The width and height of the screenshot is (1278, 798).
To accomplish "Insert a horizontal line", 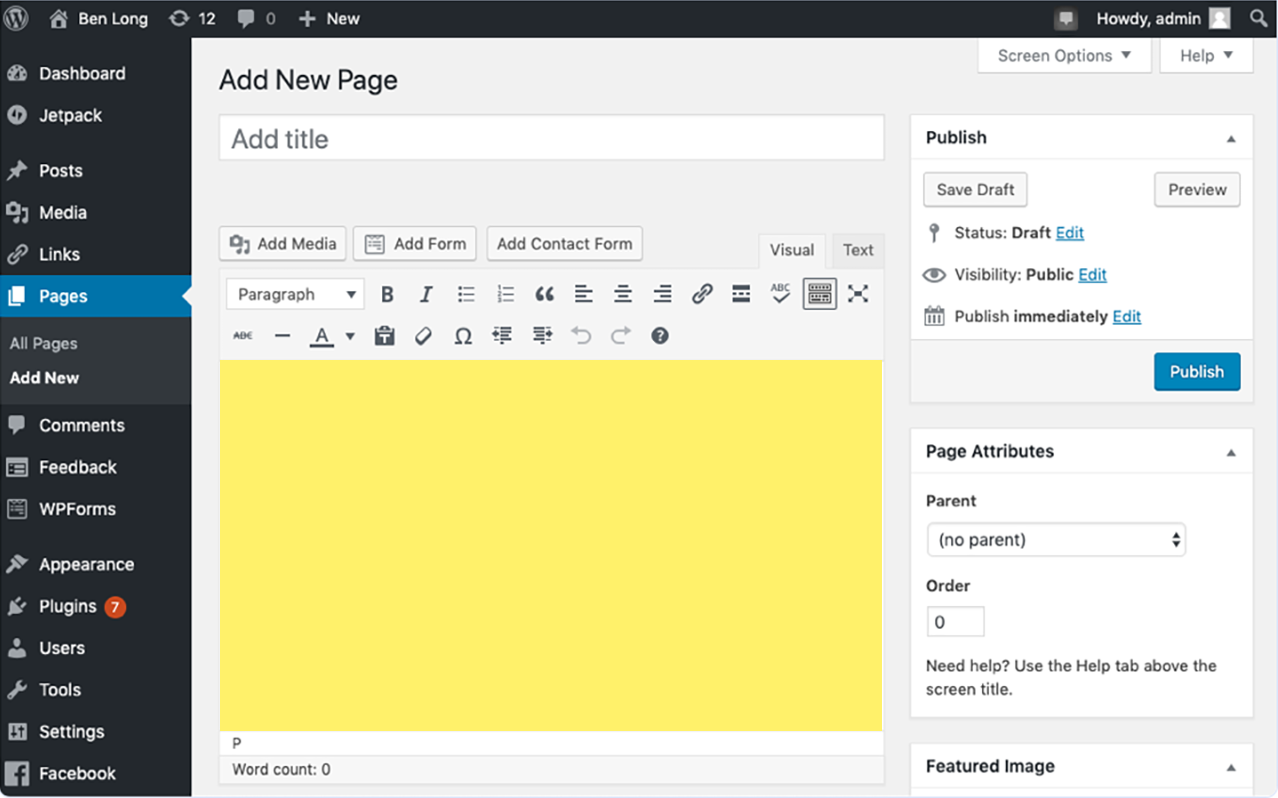I will [x=282, y=336].
